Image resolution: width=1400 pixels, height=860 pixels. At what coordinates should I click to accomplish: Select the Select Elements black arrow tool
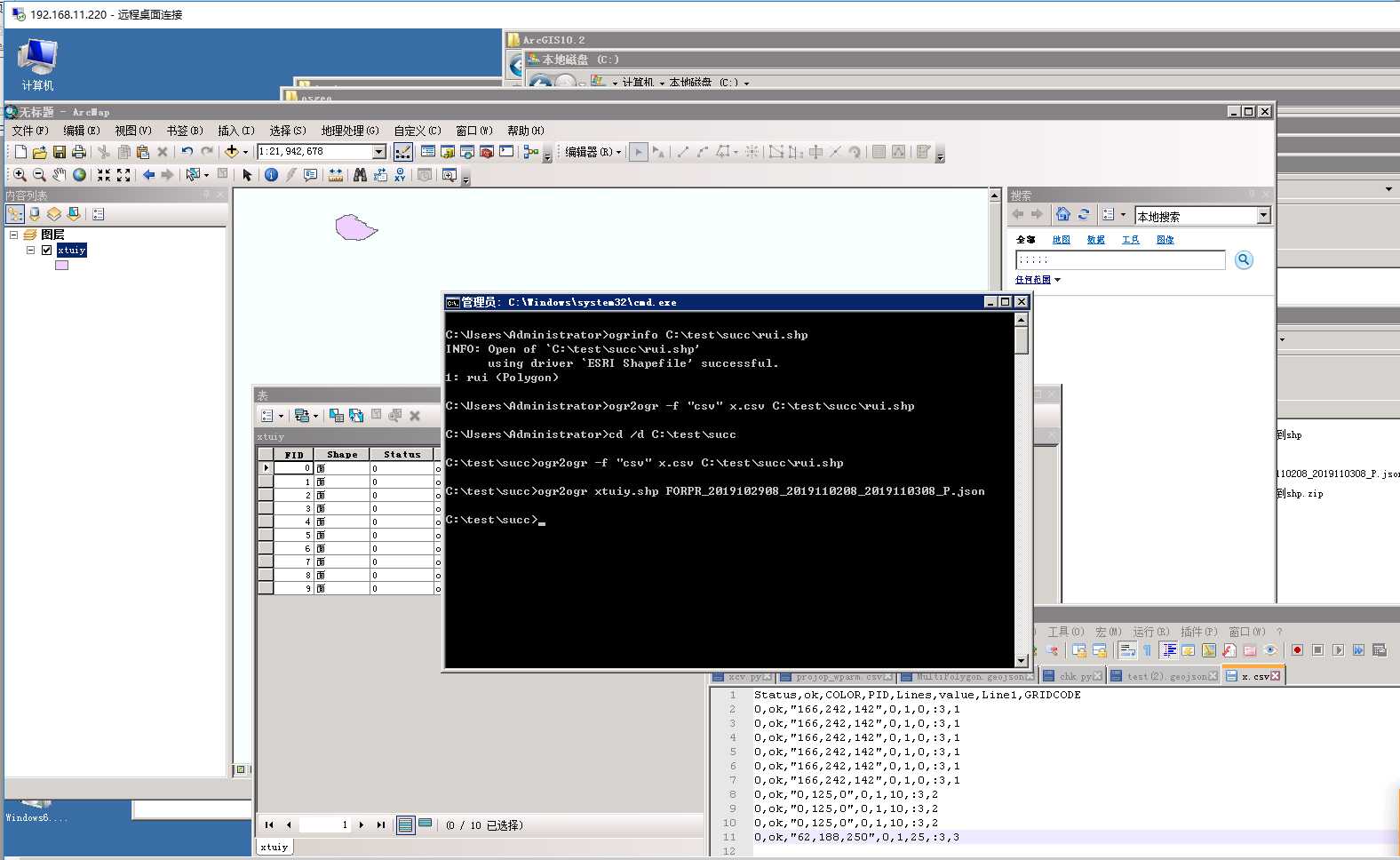247,175
